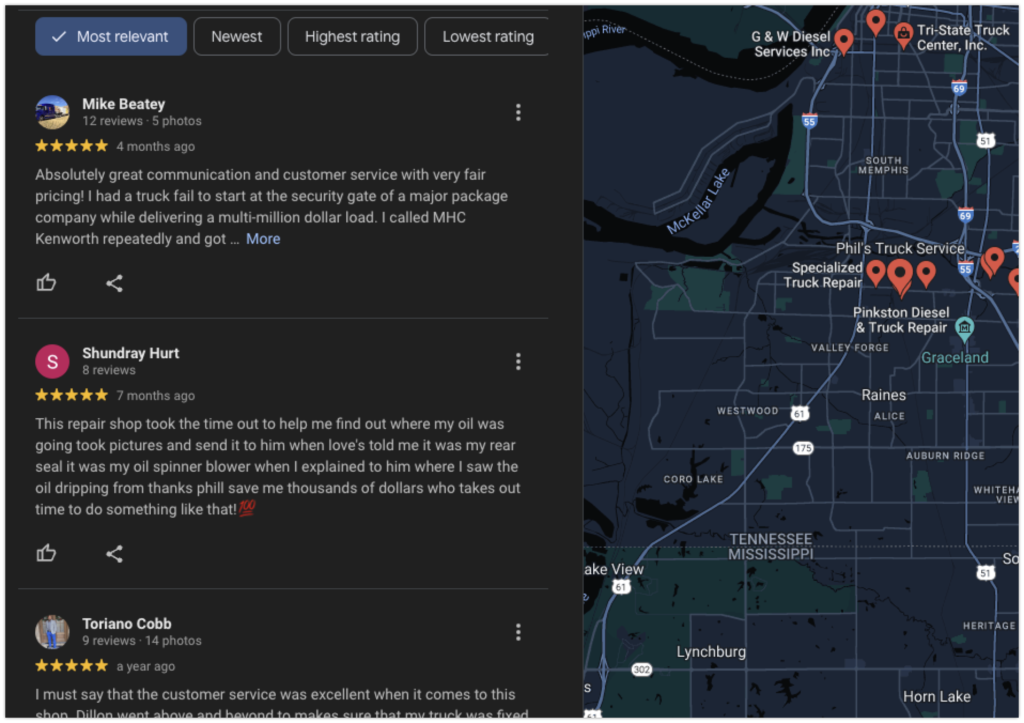This screenshot has width=1024, height=723.
Task: Click the Pinkston Diesel & Truck Repair label
Action: tap(901, 320)
